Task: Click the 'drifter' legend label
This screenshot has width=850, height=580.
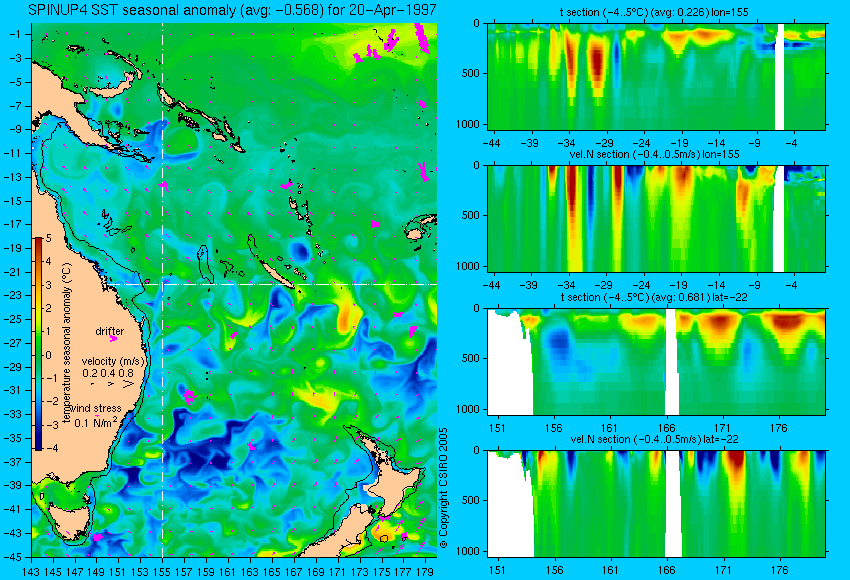Action: pos(110,331)
